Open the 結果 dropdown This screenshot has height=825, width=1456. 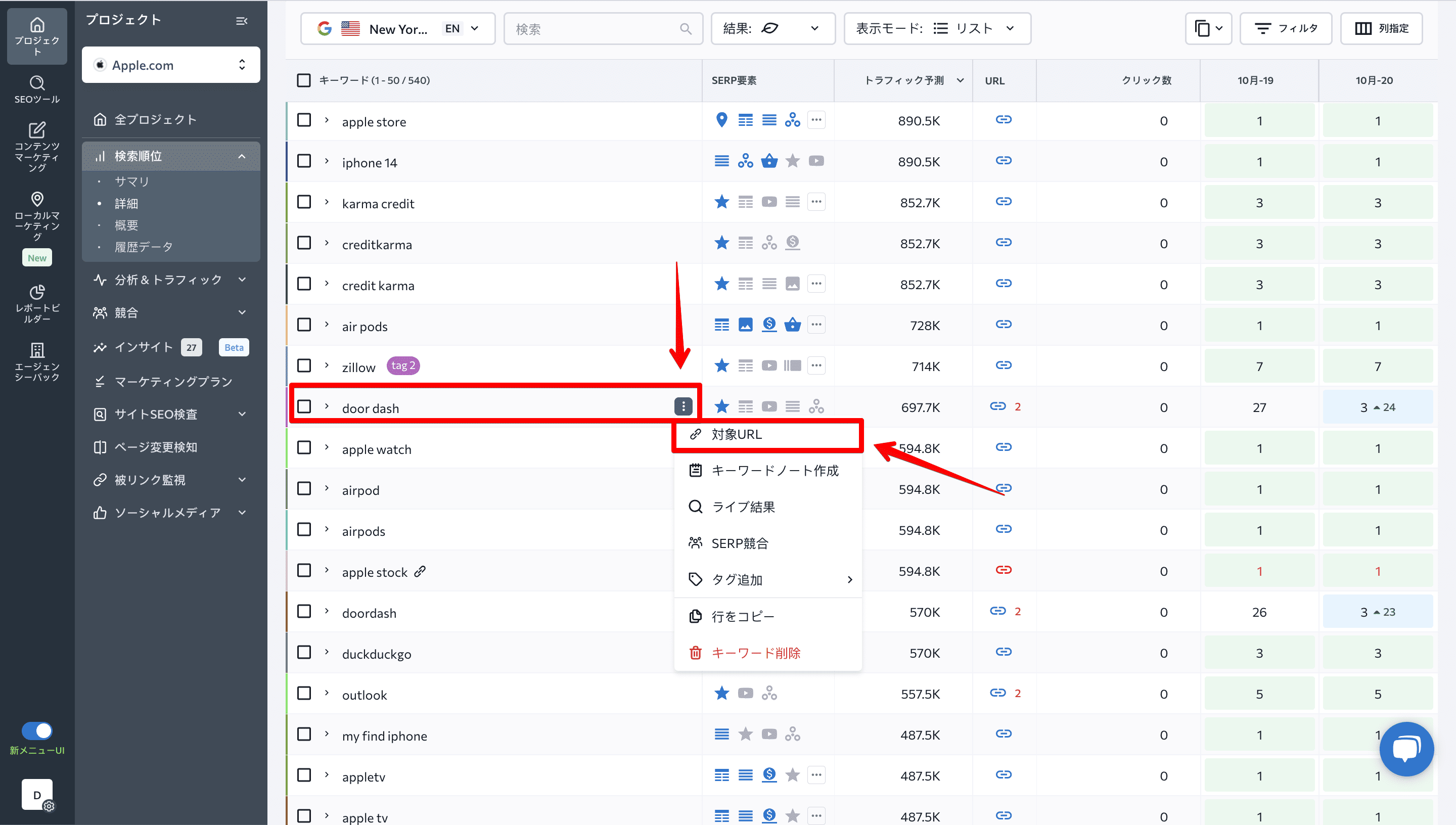773,28
